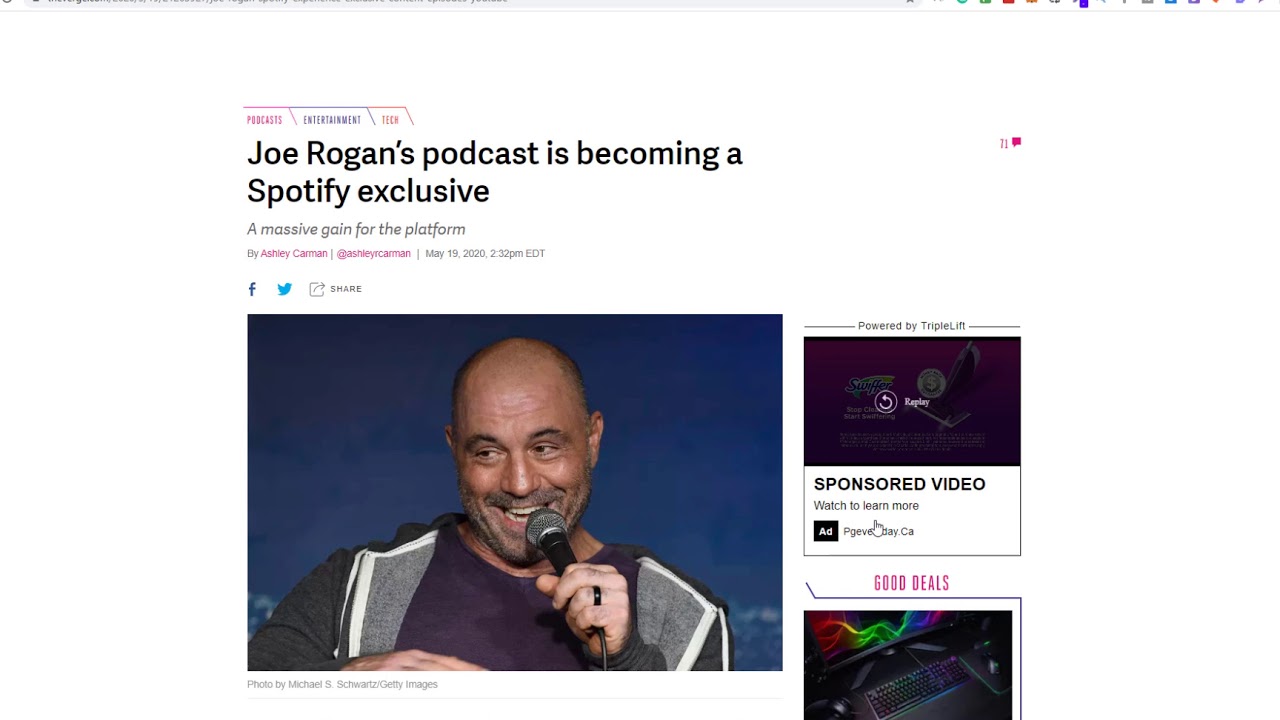Open author Ashley Carman's page
Image resolution: width=1280 pixels, height=720 pixels.
[294, 254]
